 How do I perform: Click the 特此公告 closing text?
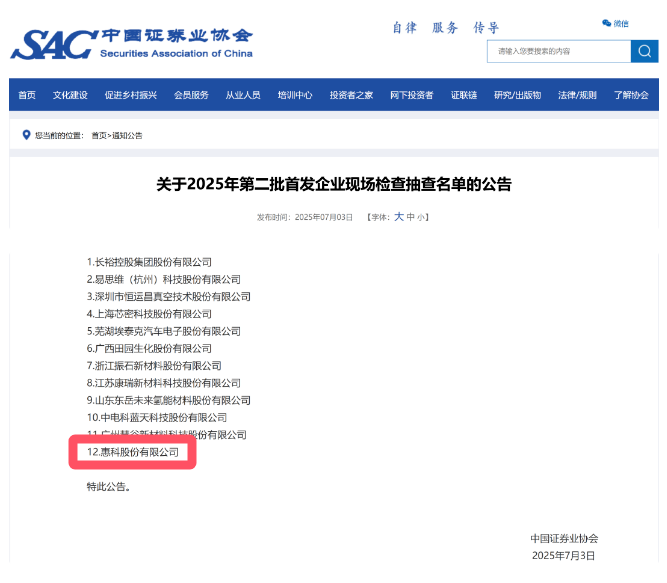click(108, 486)
